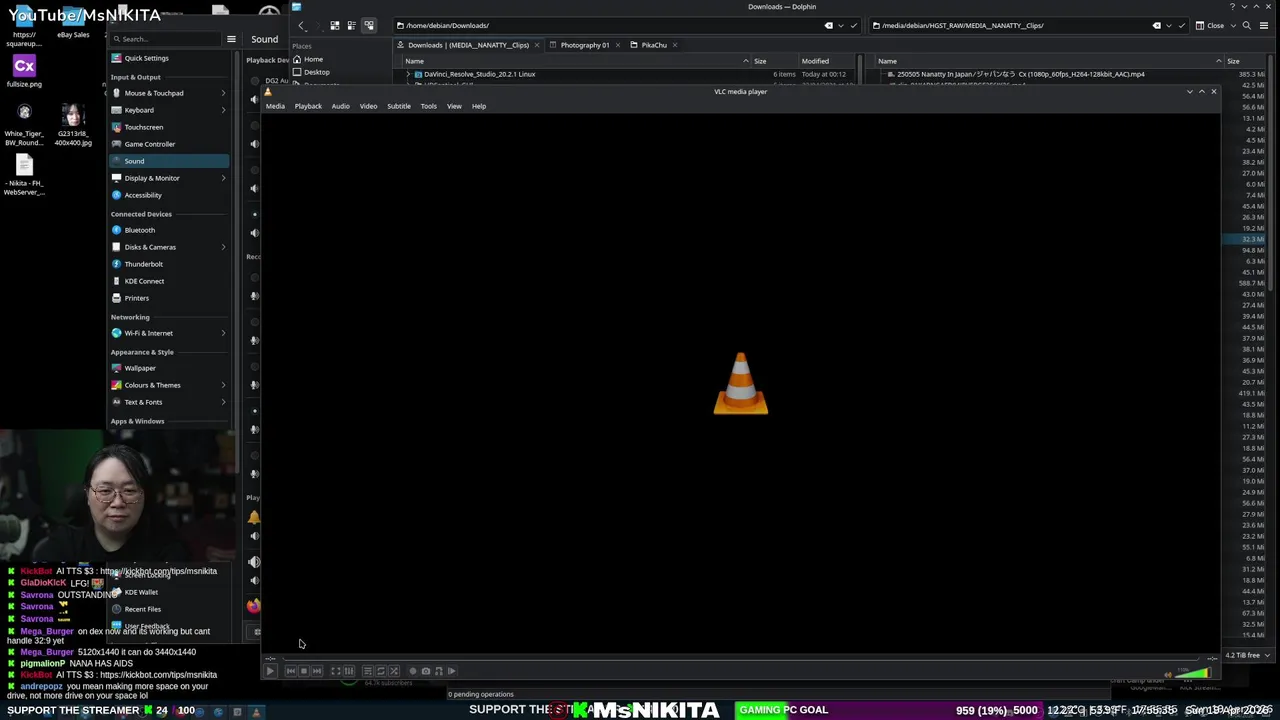1280x720 pixels.
Task: Open VLC Playback menu
Action: tap(308, 106)
